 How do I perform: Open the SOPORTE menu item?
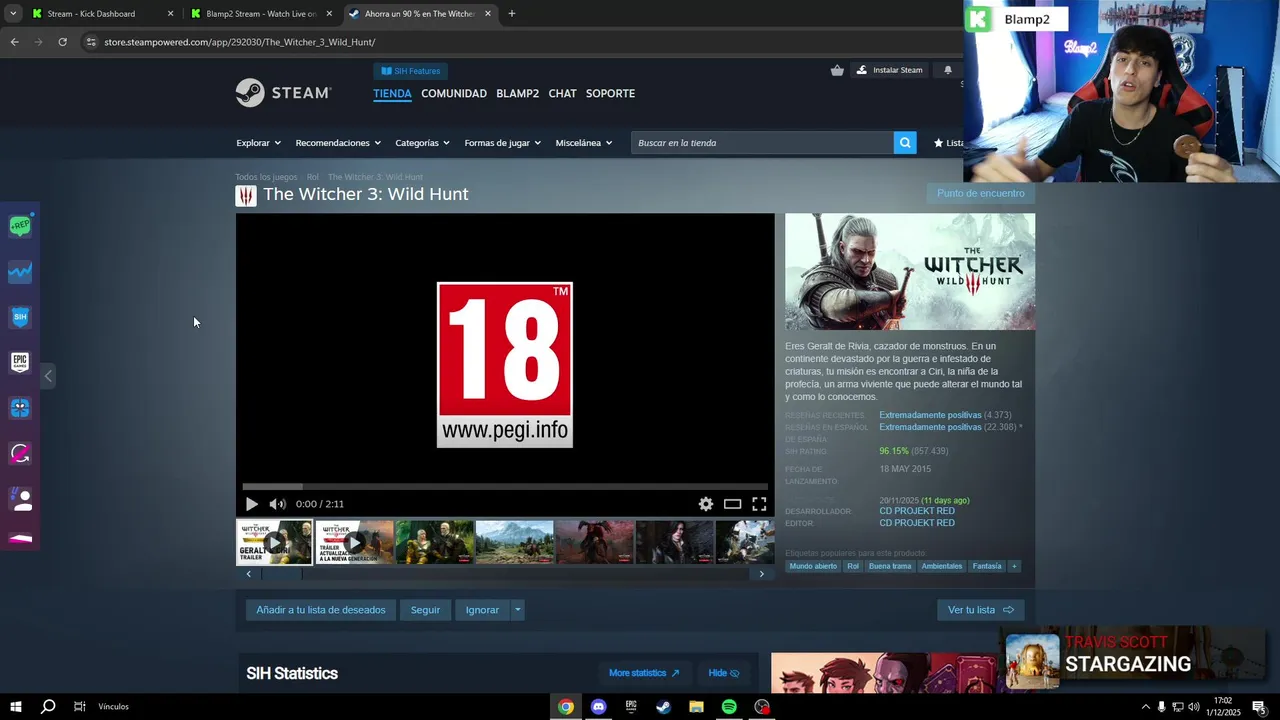(610, 93)
